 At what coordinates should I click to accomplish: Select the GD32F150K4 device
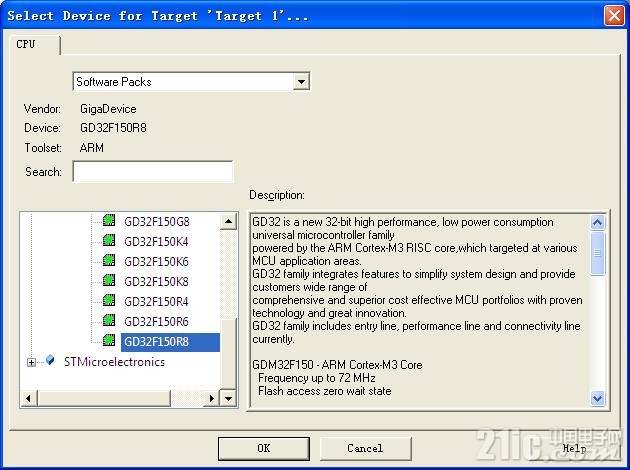pos(156,242)
